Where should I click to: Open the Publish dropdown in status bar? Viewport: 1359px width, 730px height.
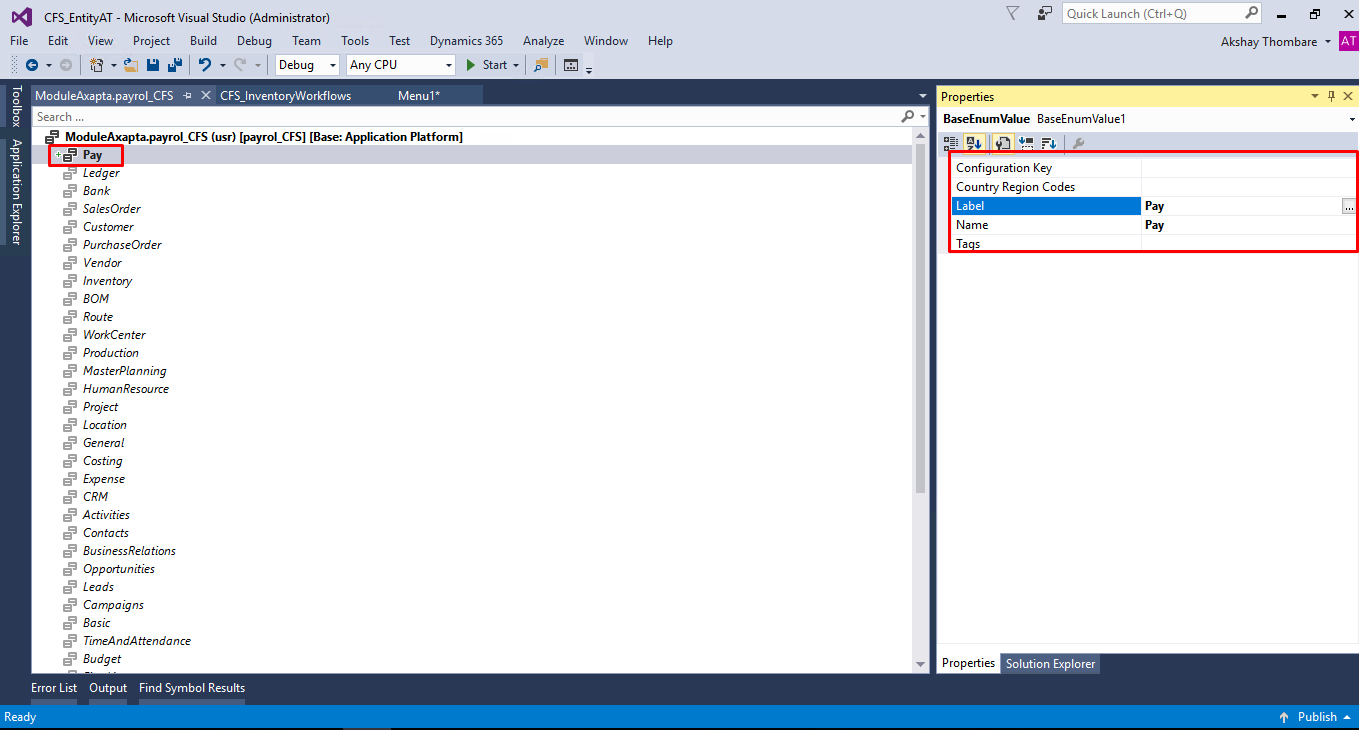coord(1347,717)
